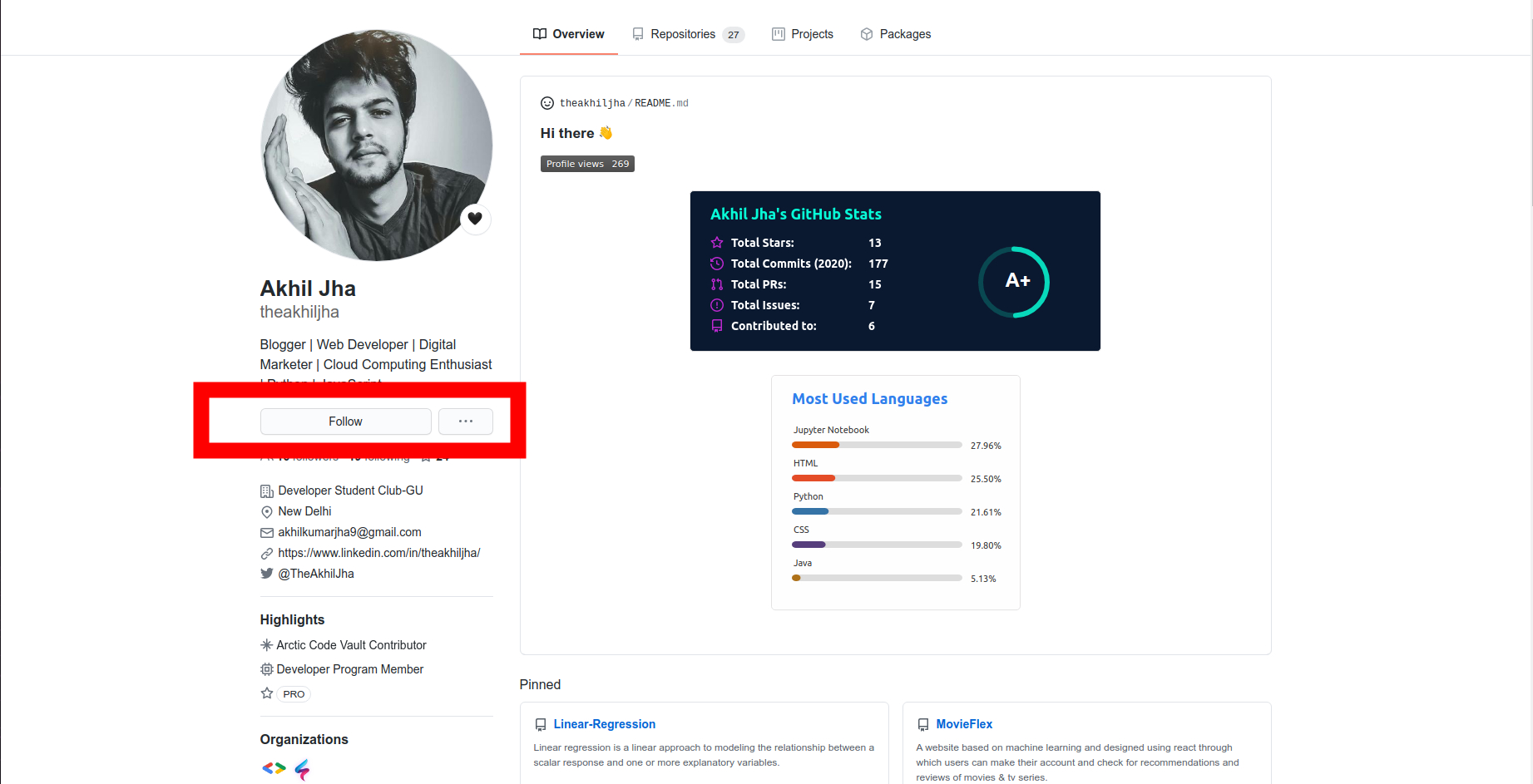Open the @TheAkhilJha Twitter link
The image size is (1533, 784).
(316, 574)
